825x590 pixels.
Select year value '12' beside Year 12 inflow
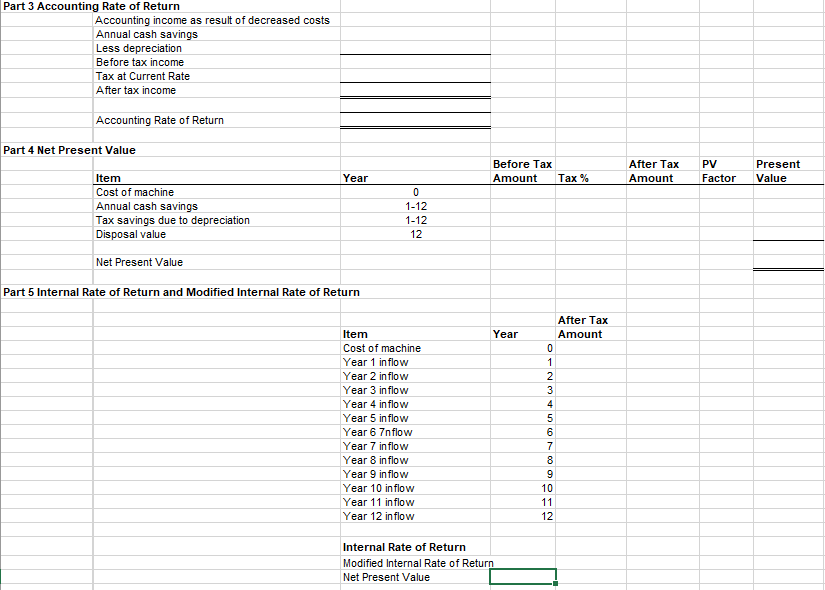[x=547, y=516]
